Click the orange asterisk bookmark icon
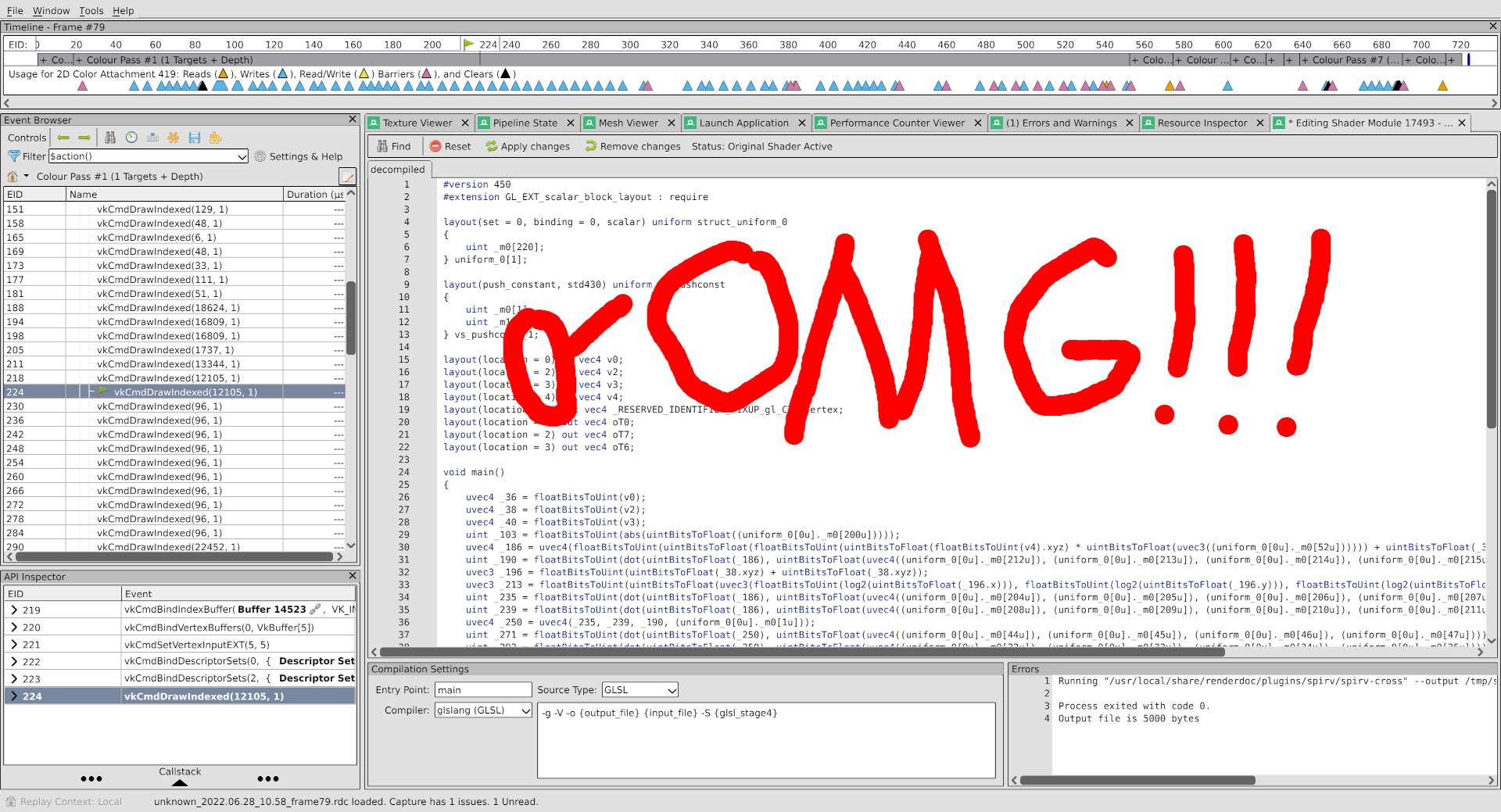Image resolution: width=1501 pixels, height=812 pixels. click(x=174, y=138)
